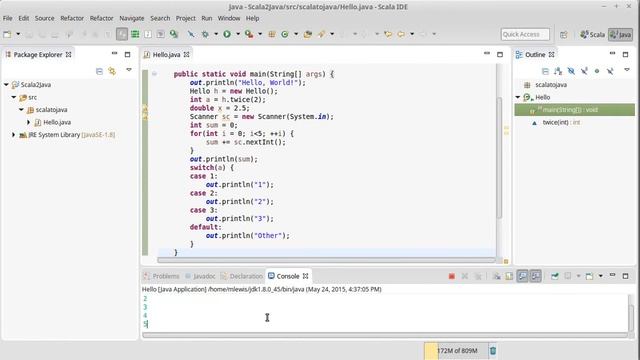Screen dimensions: 640x360
Task: Click the Last Edit Location arrow icon
Action: [388, 34]
